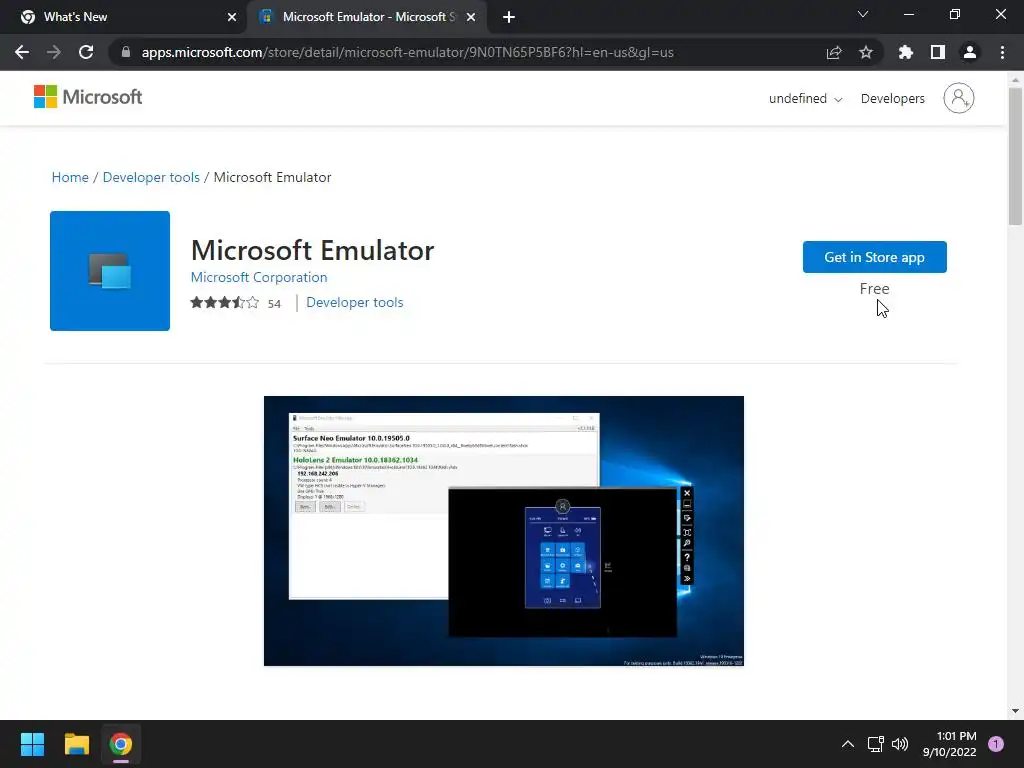Screen dimensions: 1024x768
Task: Click the Microsoft logo
Action: pos(88,97)
